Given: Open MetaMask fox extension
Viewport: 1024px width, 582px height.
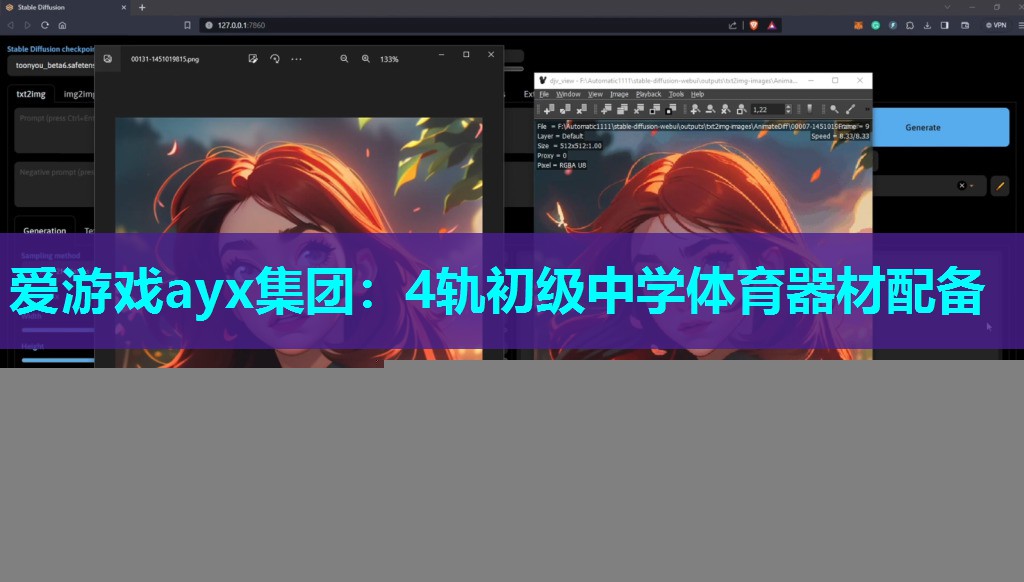Looking at the screenshot, I should pos(858,25).
